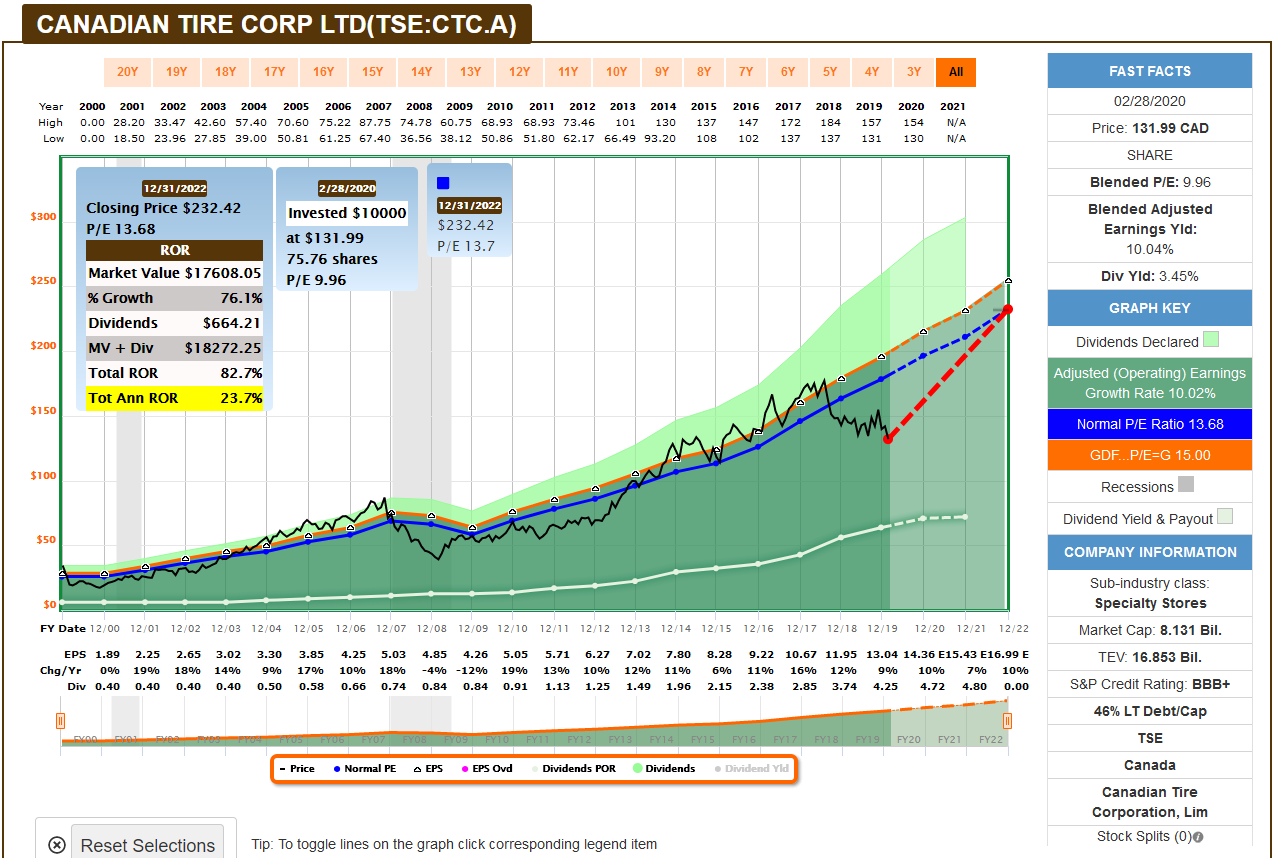
Task: Click the circled X reset icon
Action: (x=58, y=845)
